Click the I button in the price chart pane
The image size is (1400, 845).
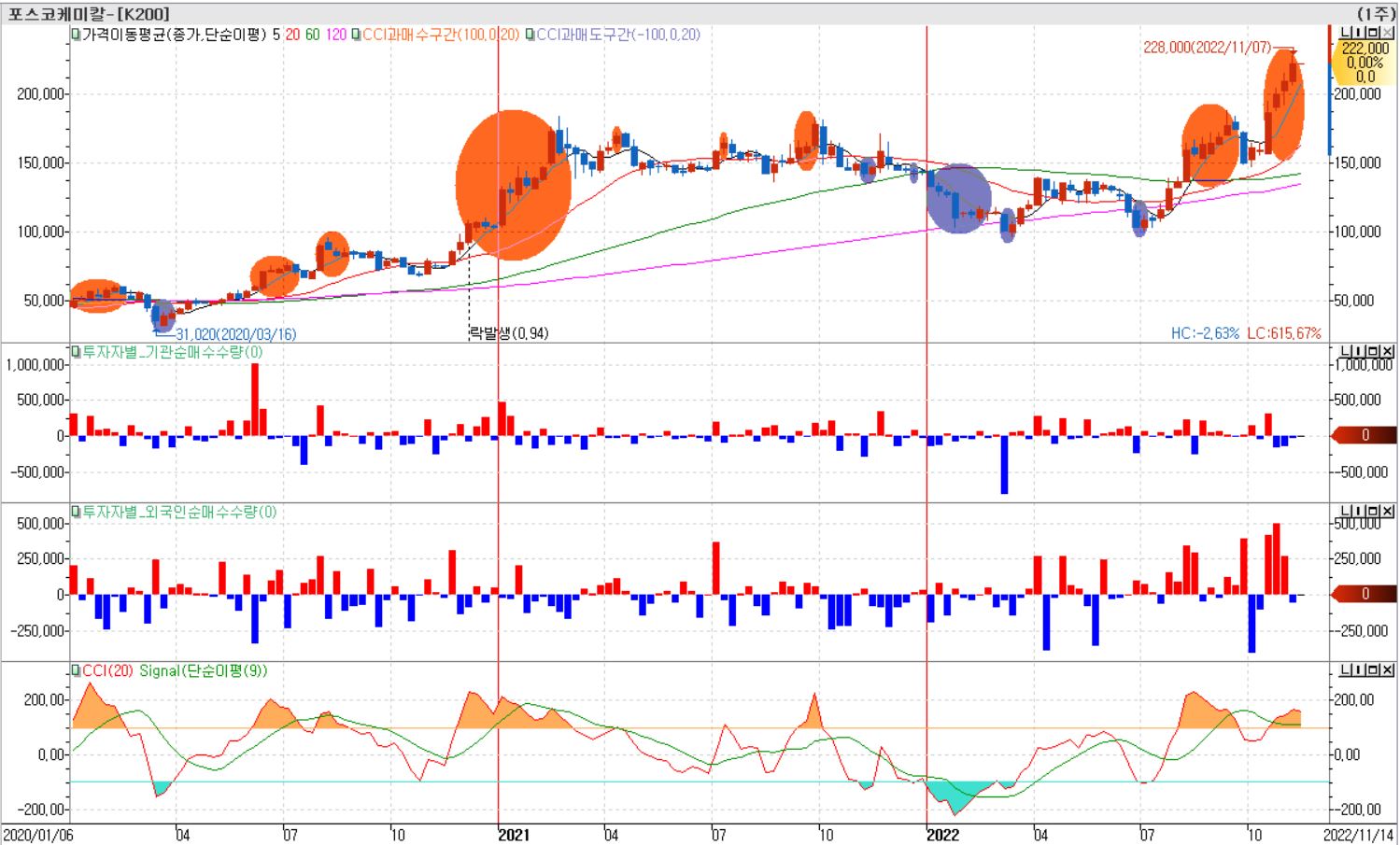pos(1359,33)
